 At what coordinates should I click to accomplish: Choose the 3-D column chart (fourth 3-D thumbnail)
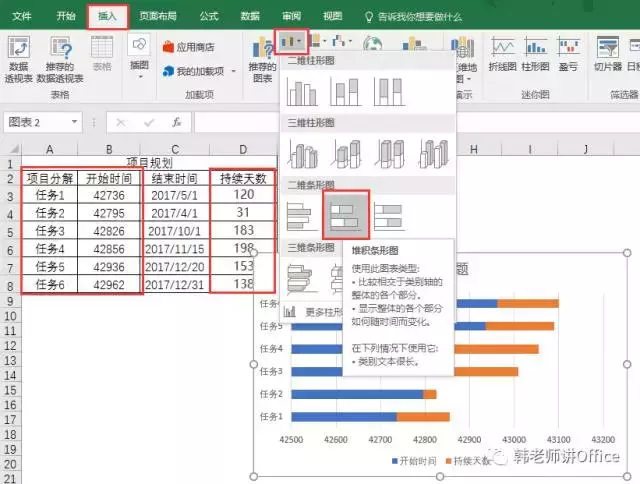[433, 154]
